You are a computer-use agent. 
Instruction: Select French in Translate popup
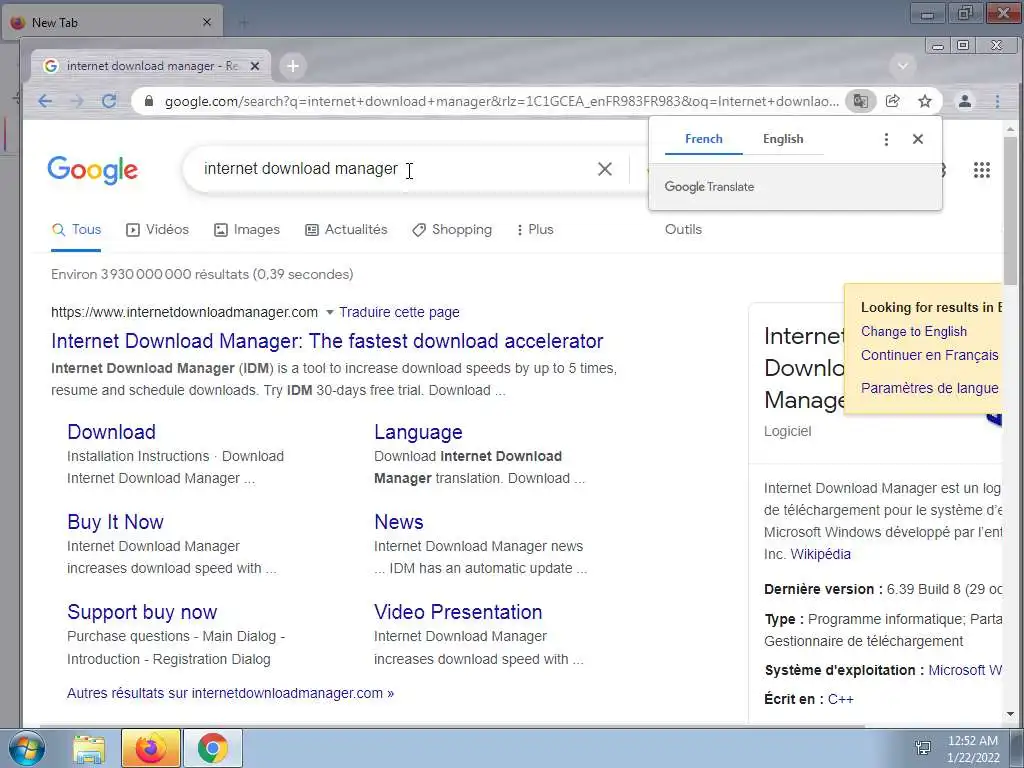(703, 139)
